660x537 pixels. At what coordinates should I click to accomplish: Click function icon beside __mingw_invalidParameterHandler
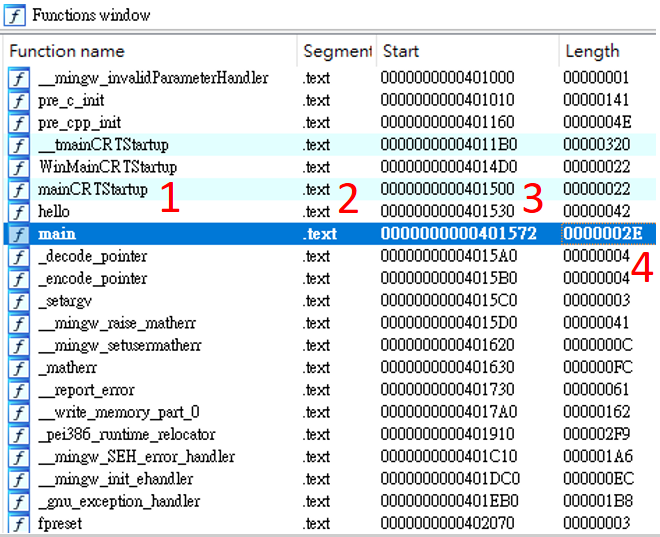(x=19, y=78)
